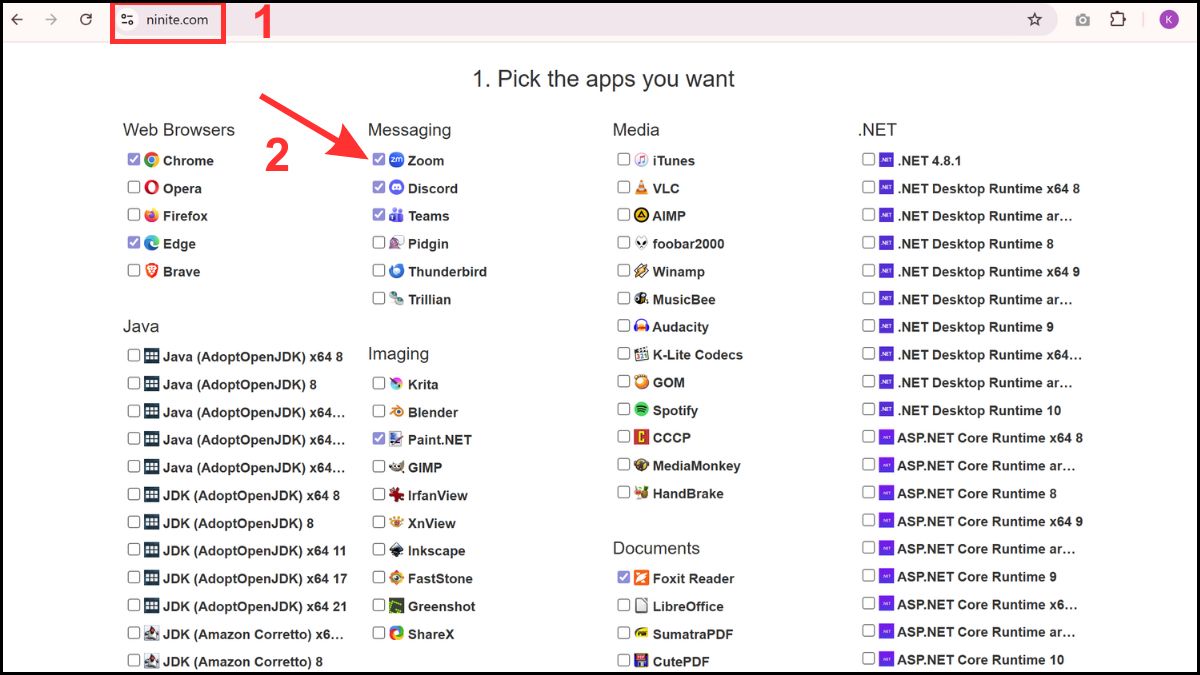Click the AIMP icon
Image resolution: width=1200 pixels, height=675 pixels.
pos(642,215)
